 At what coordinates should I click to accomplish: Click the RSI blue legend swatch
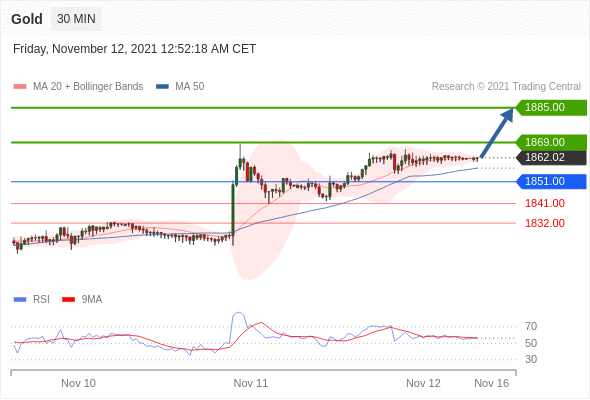(x=20, y=300)
